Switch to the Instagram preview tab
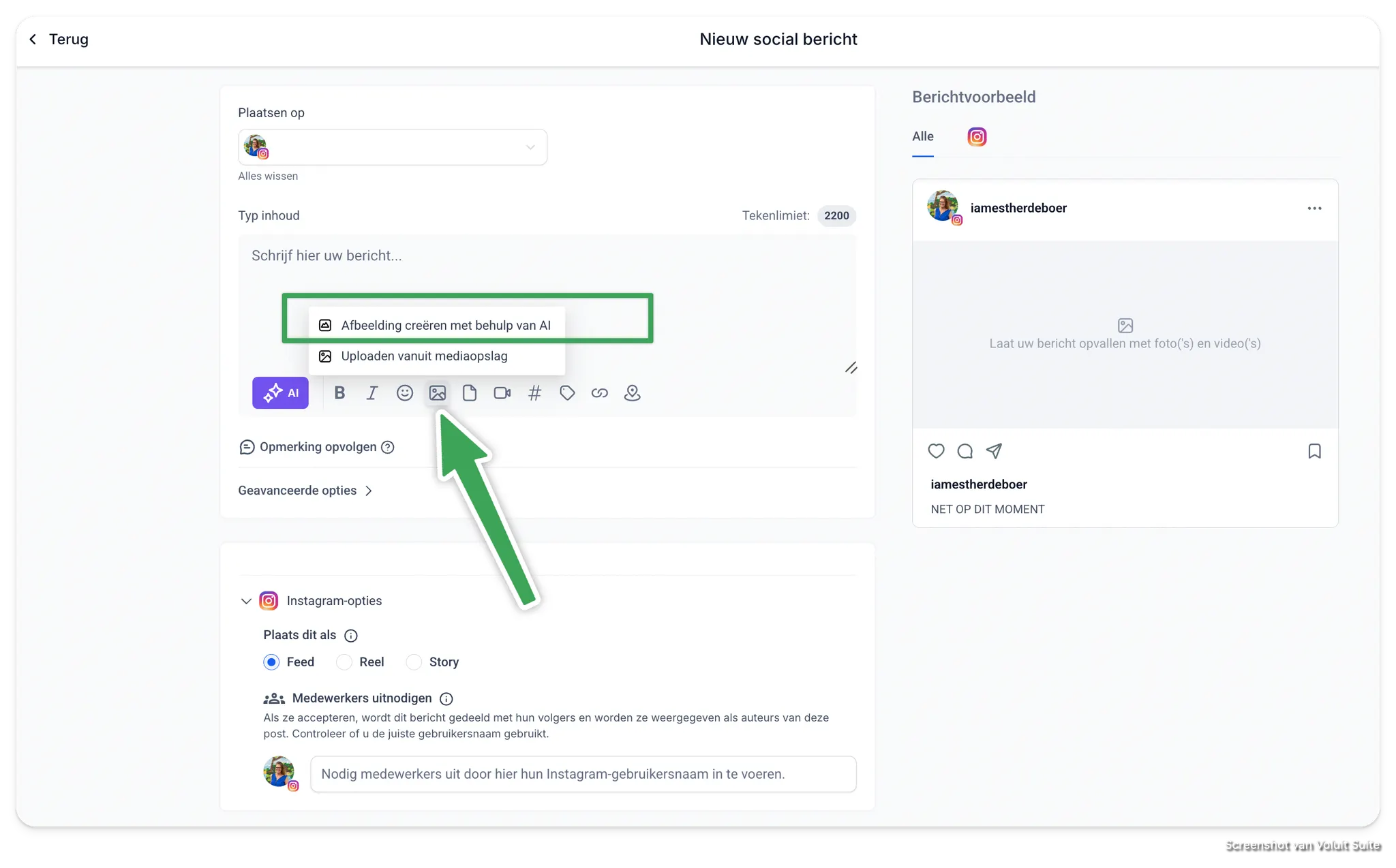The width and height of the screenshot is (1396, 868). [977, 137]
